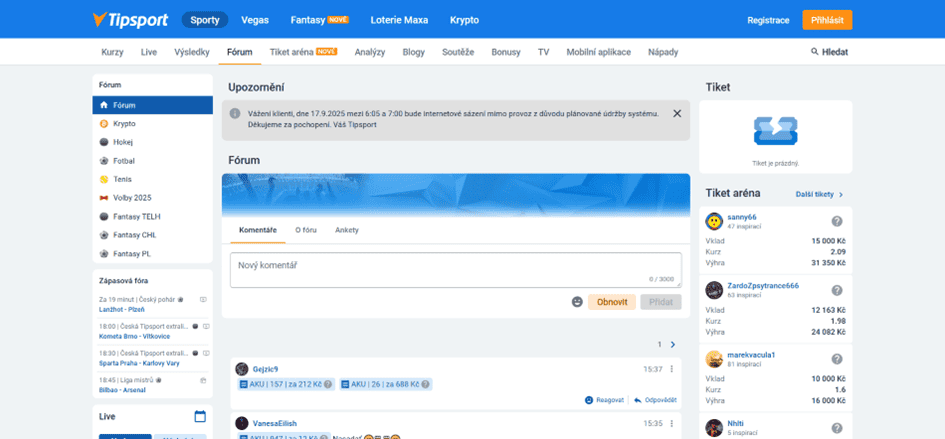Focus the Nový komentář text field
The height and width of the screenshot is (439, 945).
(x=456, y=270)
